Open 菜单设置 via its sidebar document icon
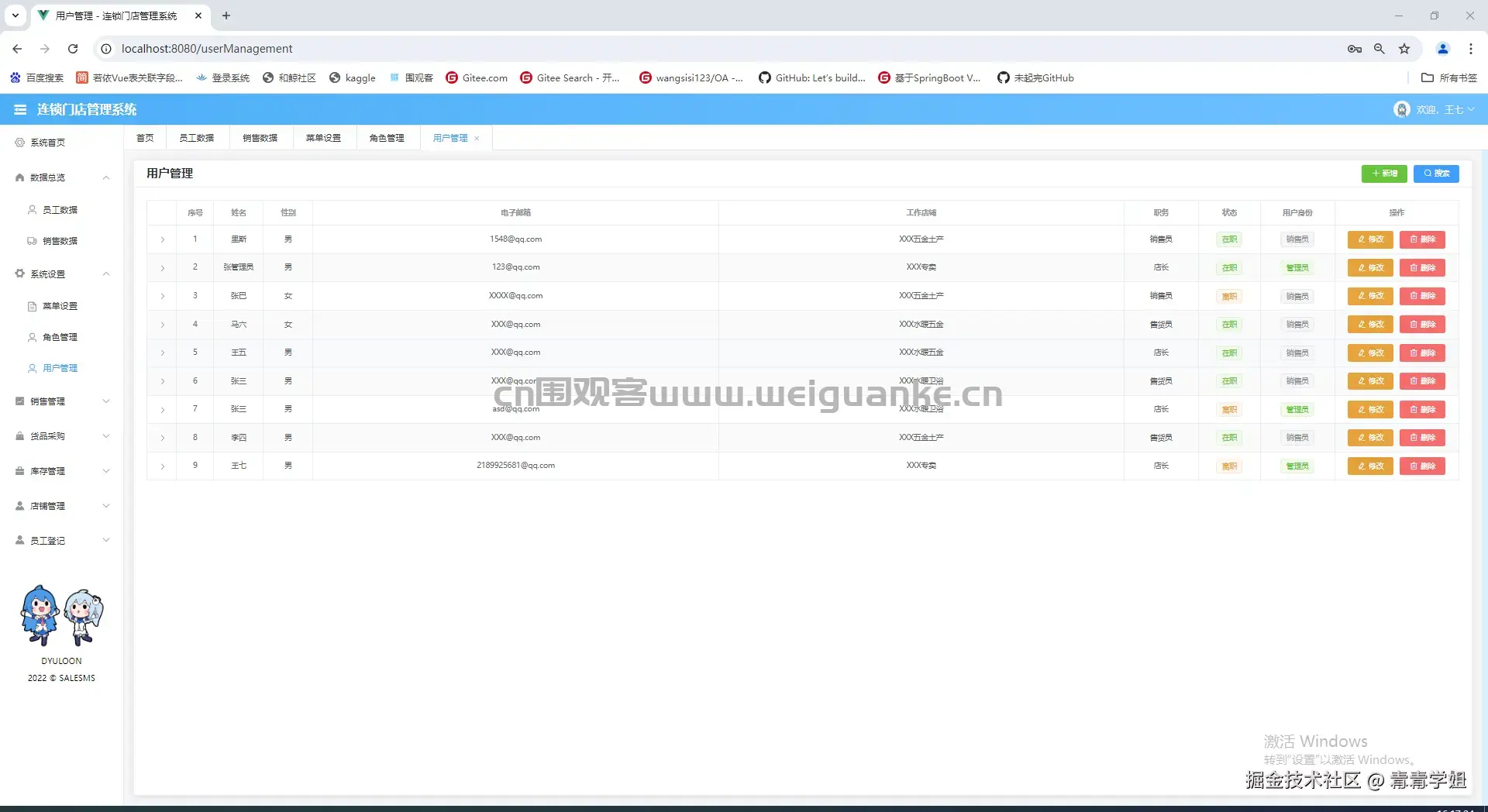Screen dimensions: 1488x812 click(33, 306)
